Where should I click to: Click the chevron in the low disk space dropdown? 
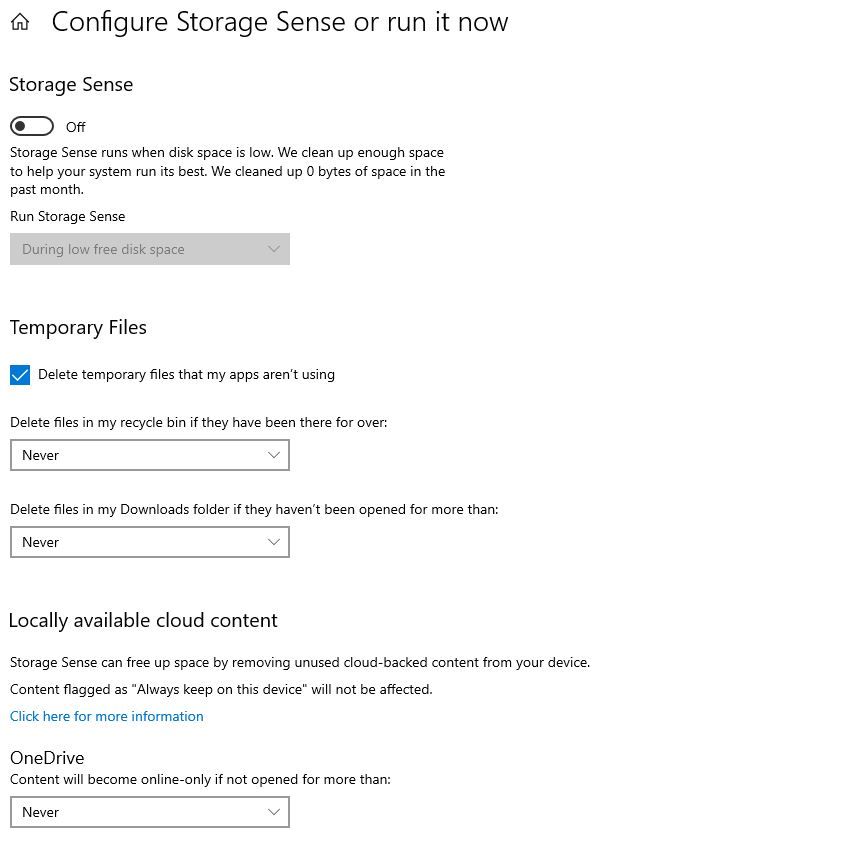[x=274, y=249]
